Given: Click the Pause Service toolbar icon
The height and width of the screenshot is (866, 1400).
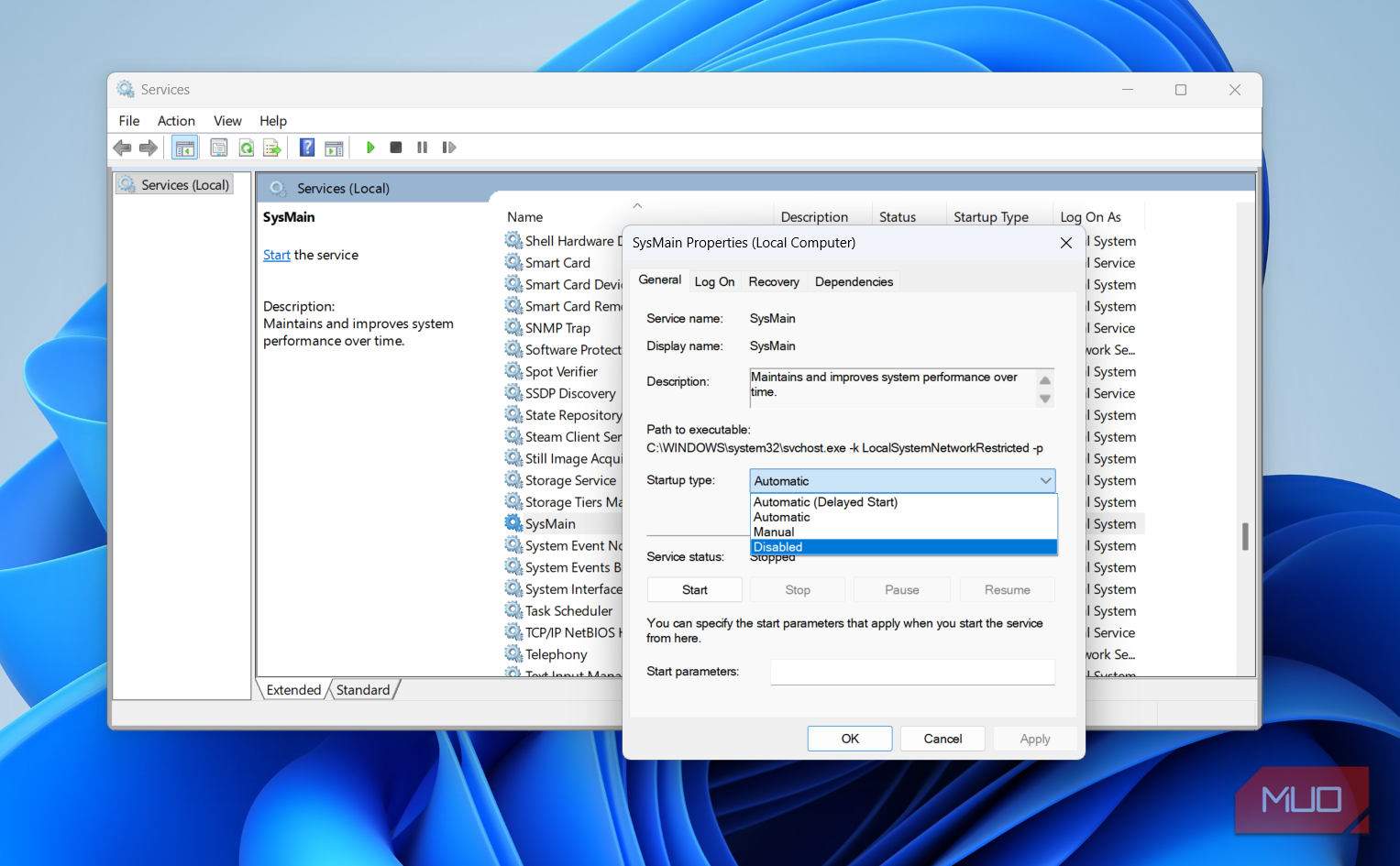Looking at the screenshot, I should pos(423,148).
